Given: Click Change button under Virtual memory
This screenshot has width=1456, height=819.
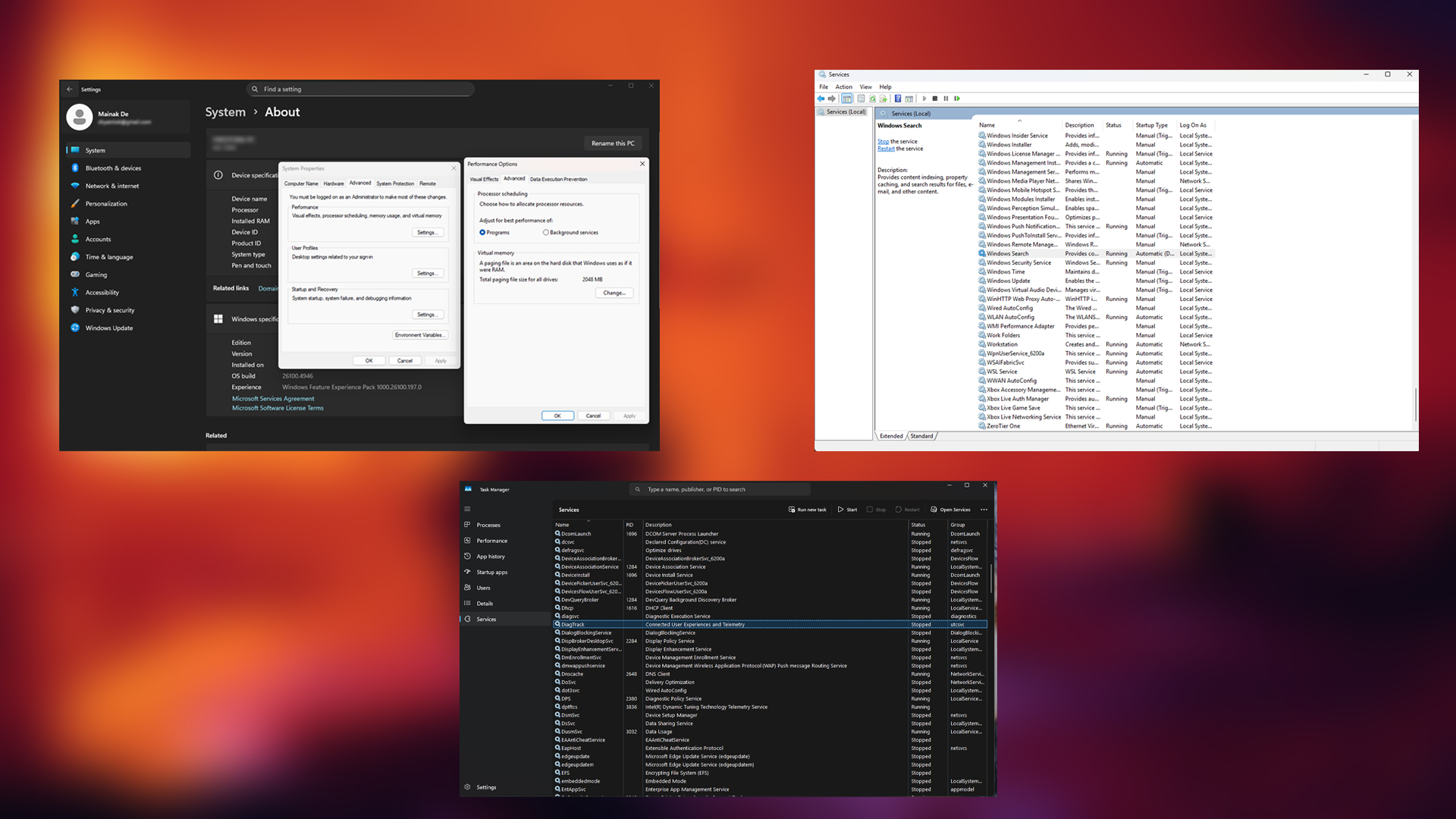Looking at the screenshot, I should point(614,293).
